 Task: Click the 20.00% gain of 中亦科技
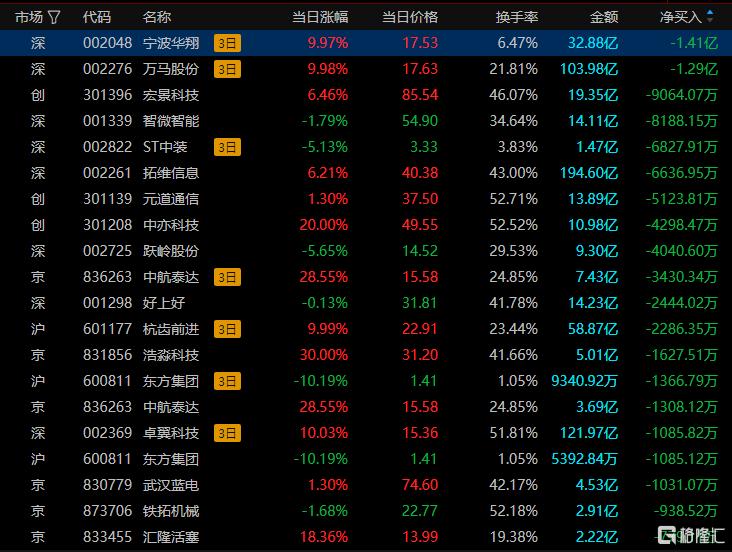pyautogui.click(x=324, y=225)
